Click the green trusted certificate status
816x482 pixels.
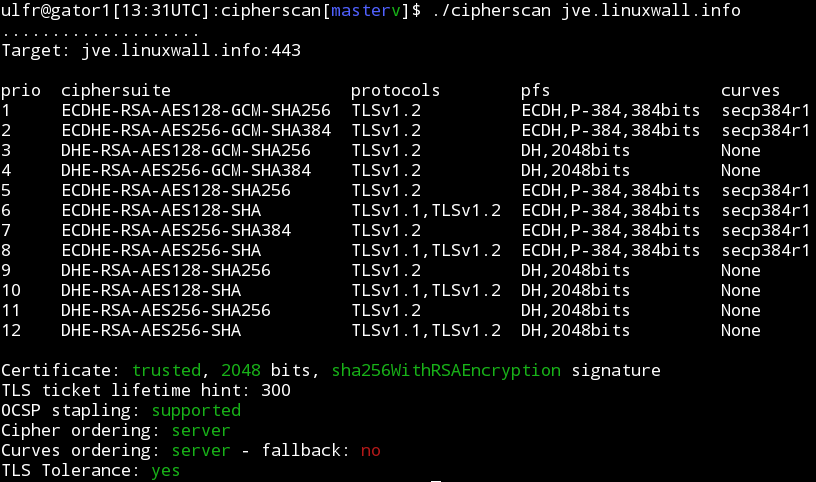click(x=167, y=371)
